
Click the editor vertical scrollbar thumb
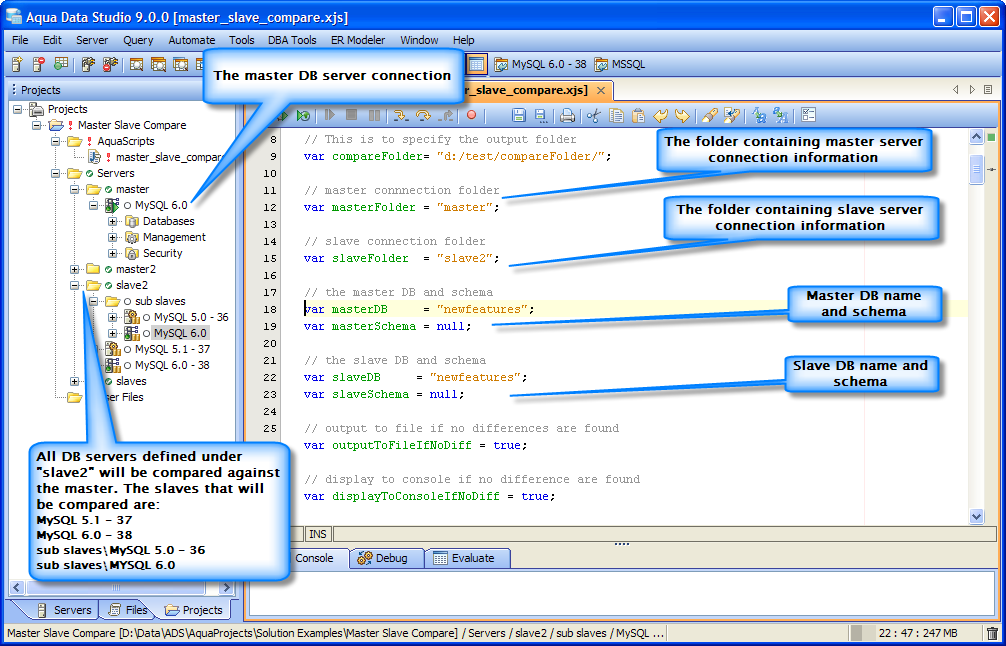click(x=976, y=169)
